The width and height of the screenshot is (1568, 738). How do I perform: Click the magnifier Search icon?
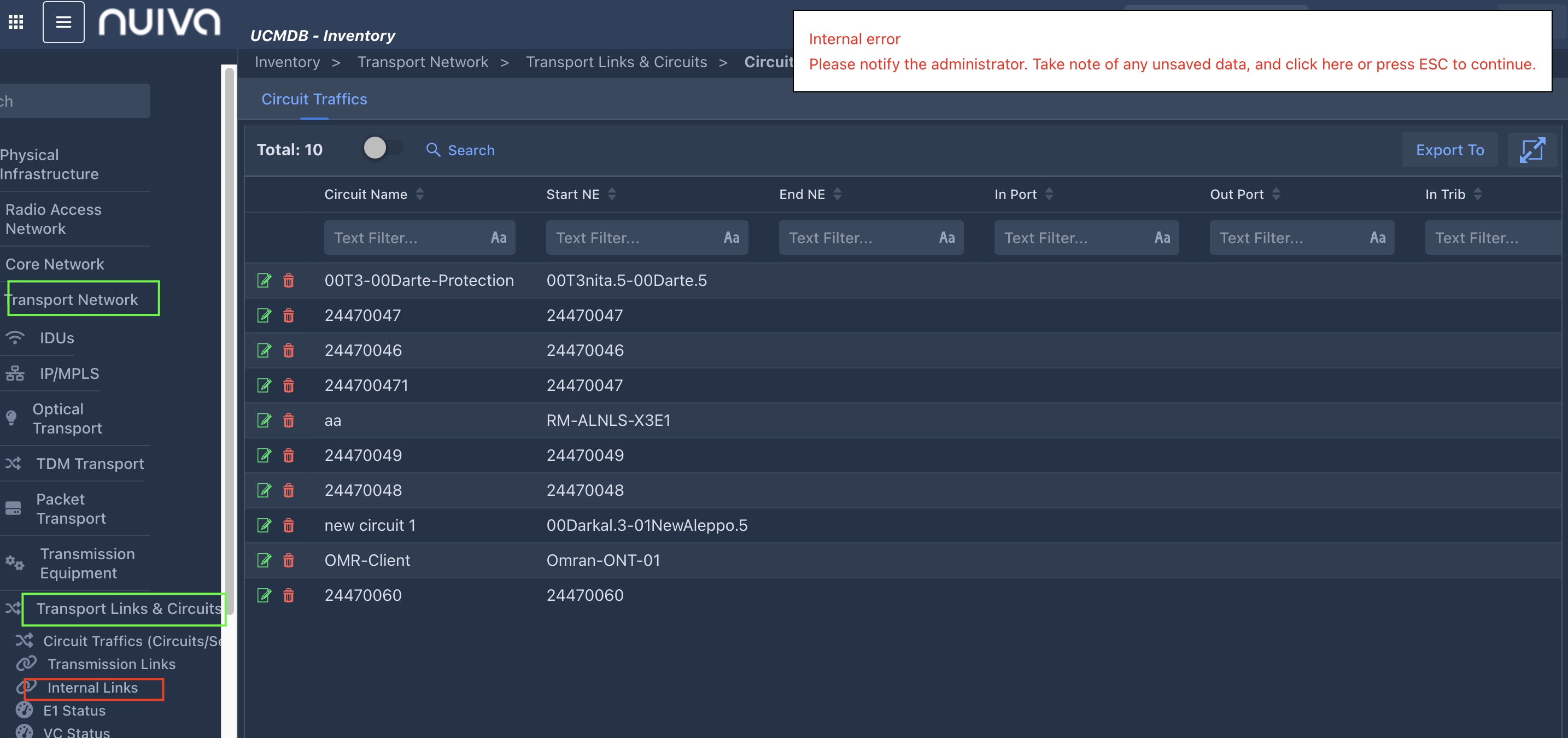[433, 150]
